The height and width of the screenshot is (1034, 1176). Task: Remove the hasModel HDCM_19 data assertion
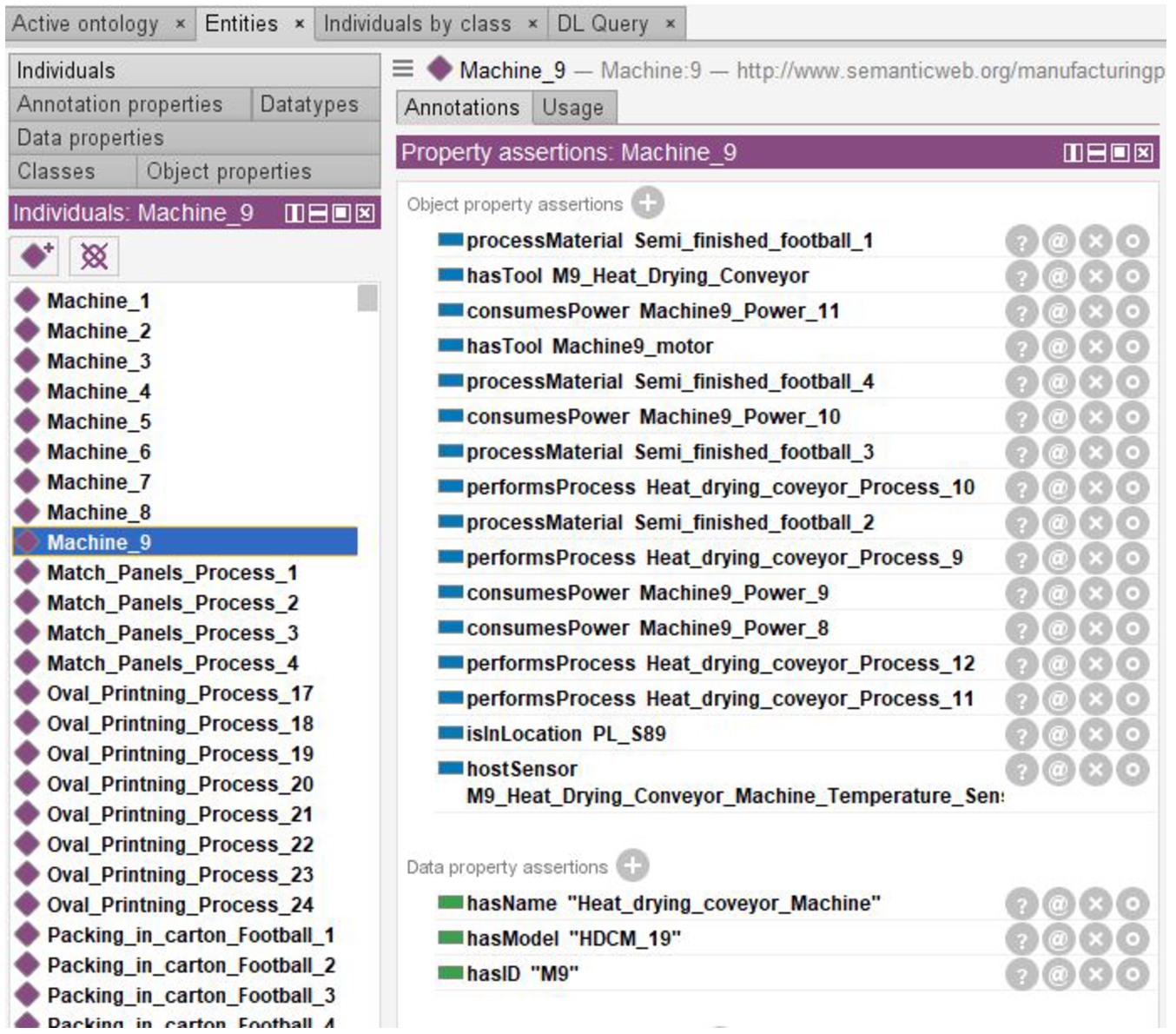click(x=1095, y=939)
